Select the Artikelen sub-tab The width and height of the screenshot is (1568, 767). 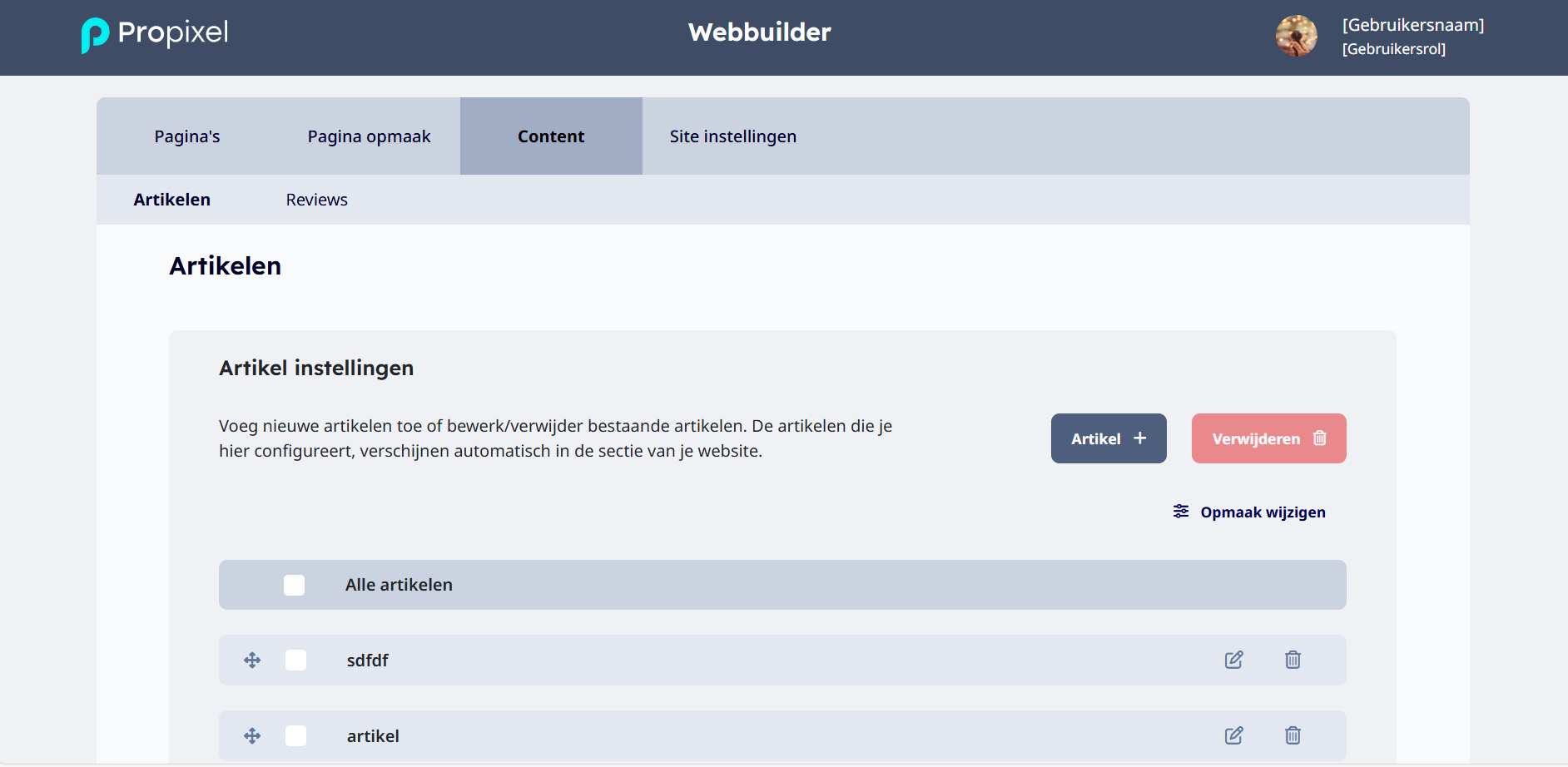tap(172, 200)
